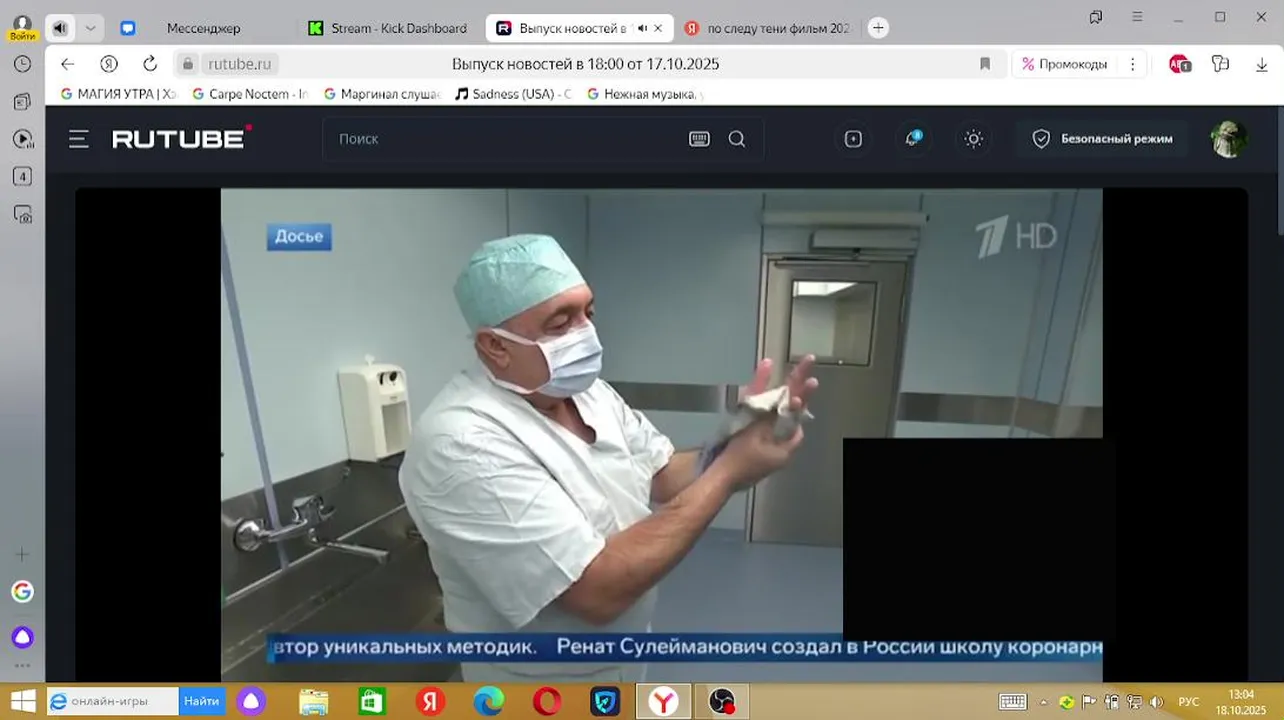1284x720 pixels.
Task: Go to the RUTUBE home logo
Action: [x=181, y=138]
